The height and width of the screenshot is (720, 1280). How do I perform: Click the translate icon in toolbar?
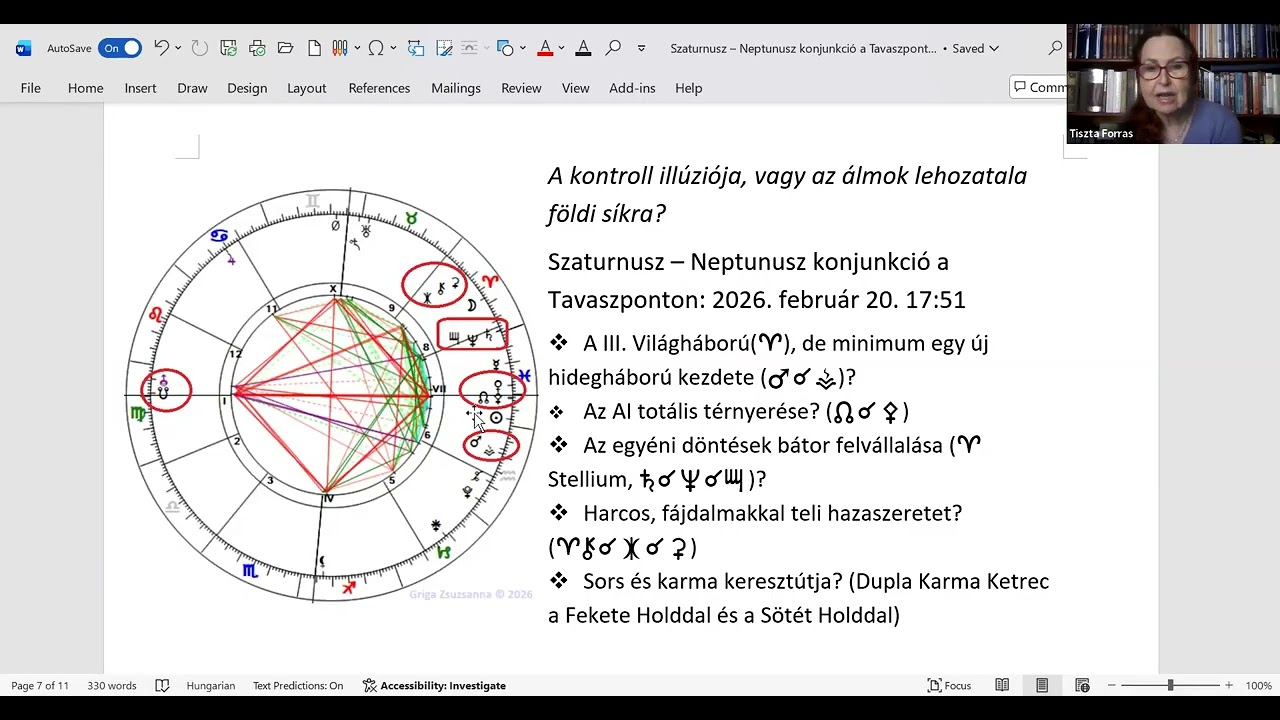coord(416,48)
